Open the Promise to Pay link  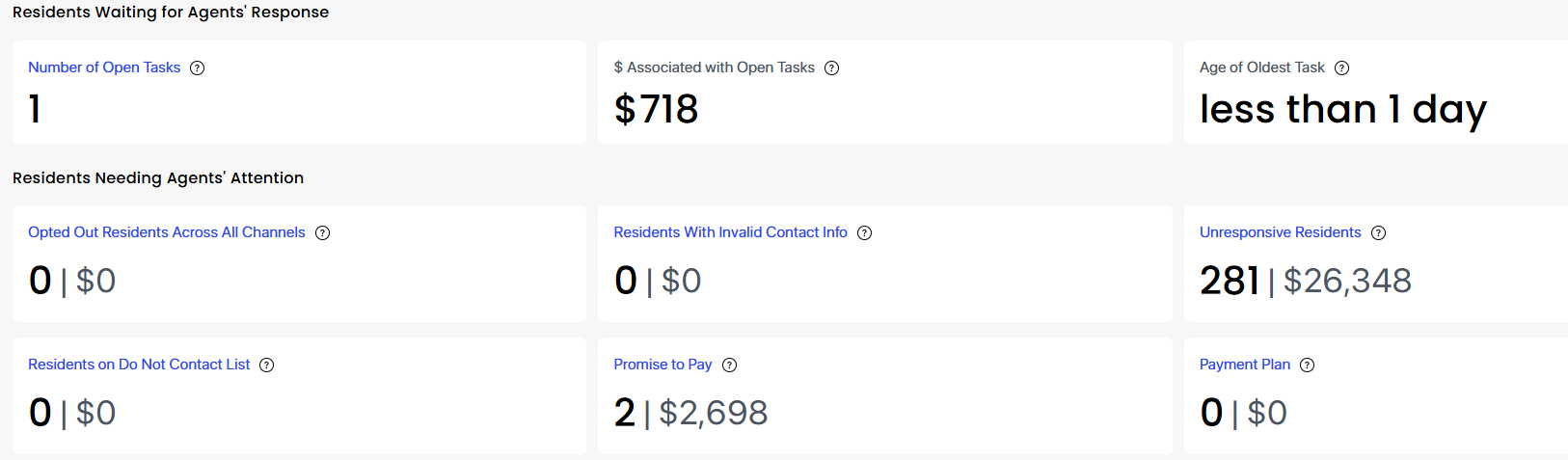(x=663, y=365)
